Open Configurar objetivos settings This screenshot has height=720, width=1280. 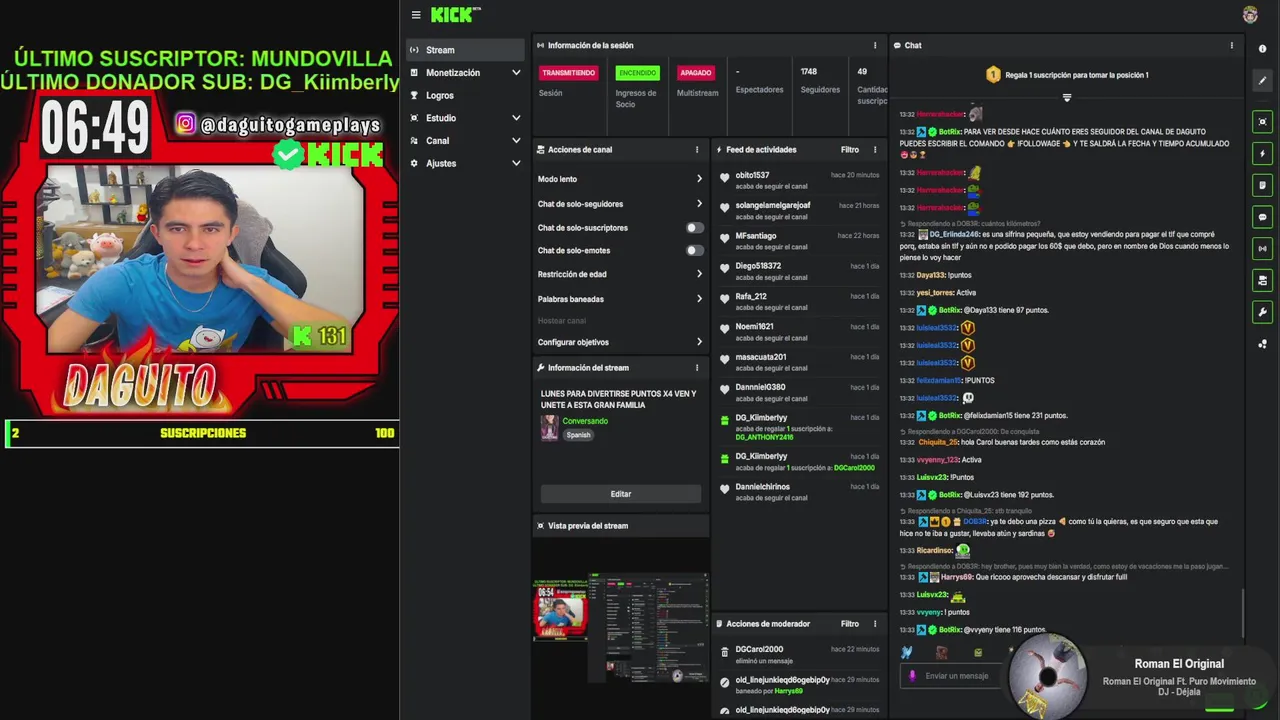(620, 342)
